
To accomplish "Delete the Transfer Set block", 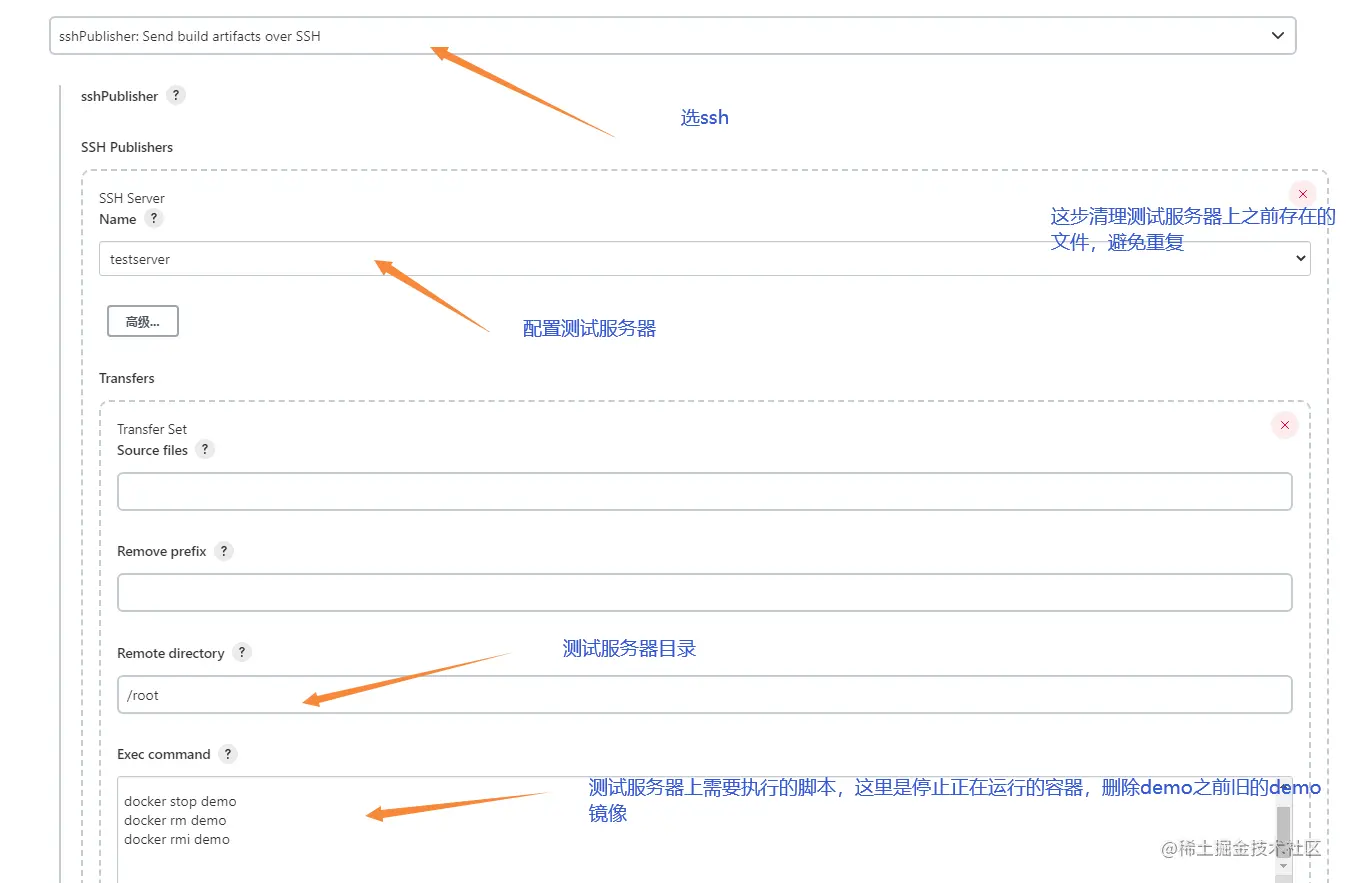I will [x=1284, y=425].
